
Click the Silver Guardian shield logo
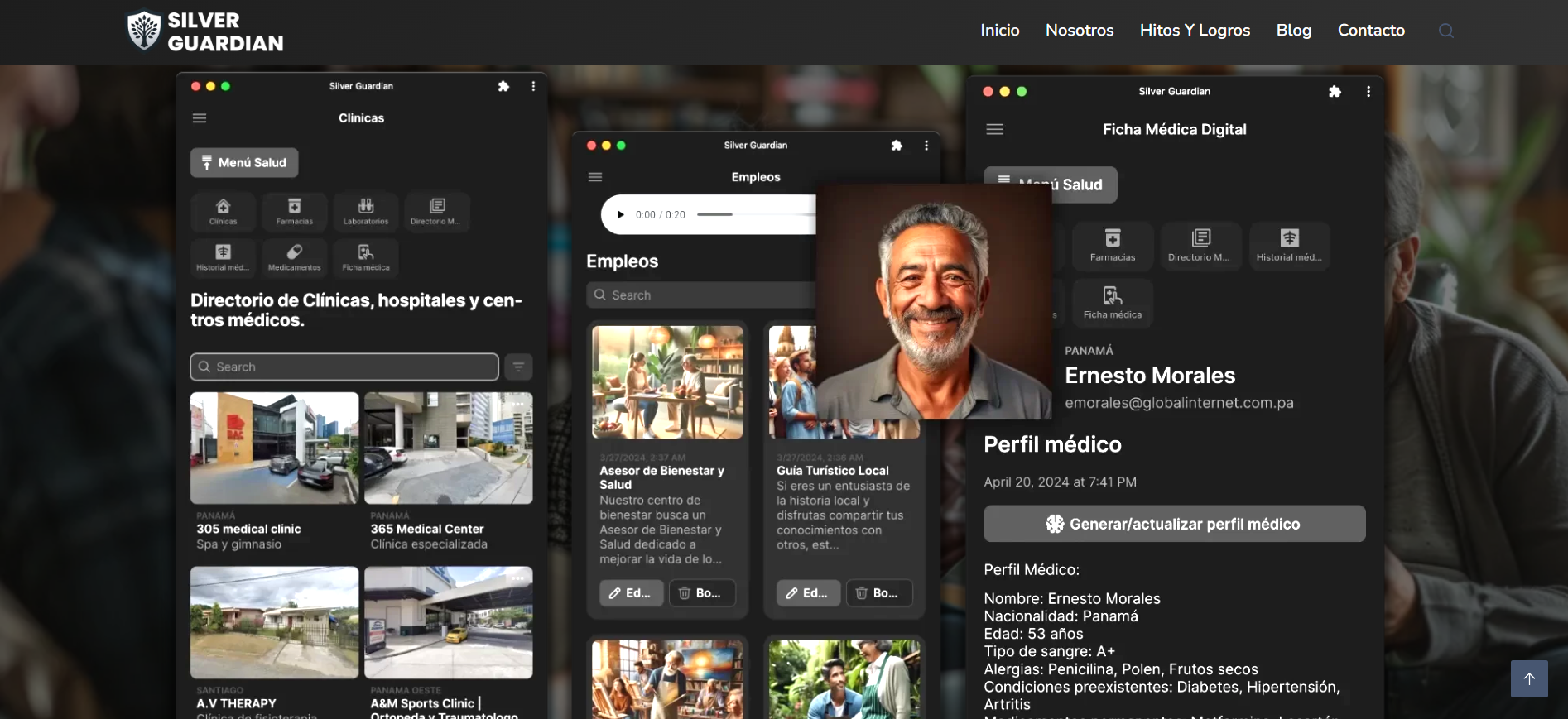pyautogui.click(x=144, y=31)
